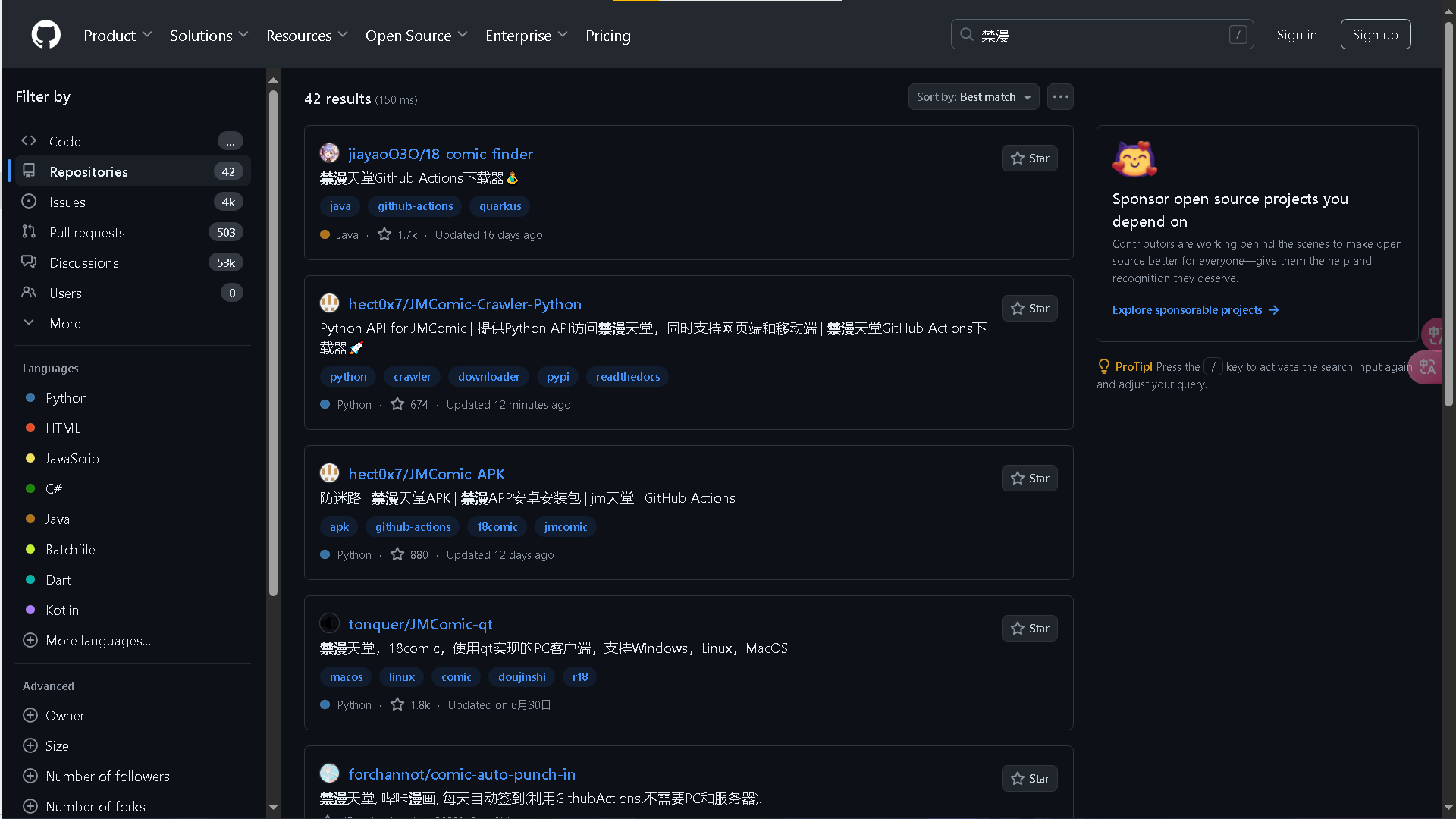Click the avatar icon beside JMComic-APK
Viewport: 1456px width, 819px height.
[329, 473]
